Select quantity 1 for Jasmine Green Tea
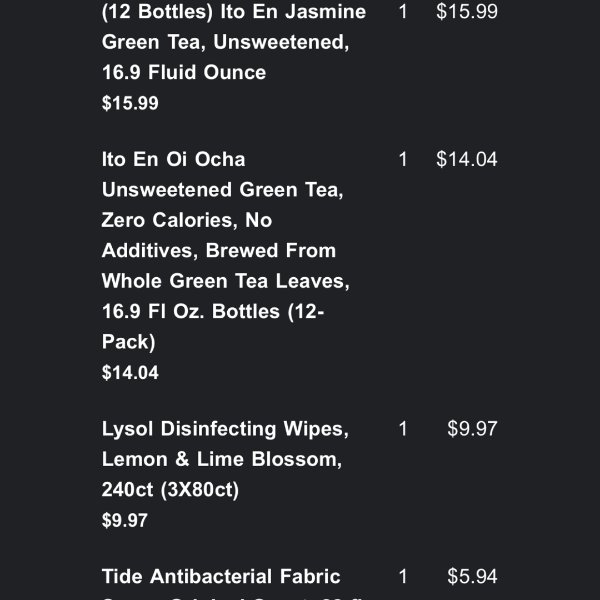Image resolution: width=600 pixels, height=600 pixels. (403, 11)
